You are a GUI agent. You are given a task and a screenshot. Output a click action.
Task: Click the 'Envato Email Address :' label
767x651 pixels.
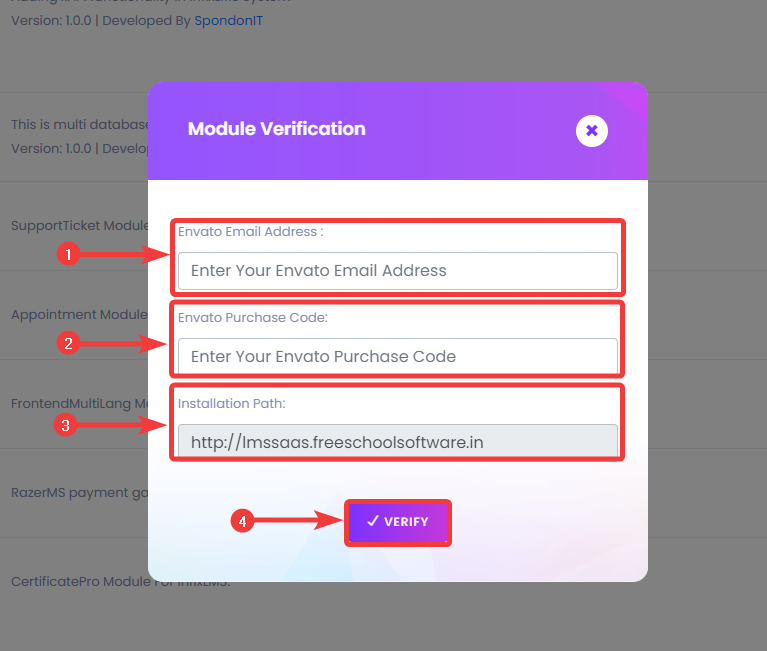click(x=250, y=231)
